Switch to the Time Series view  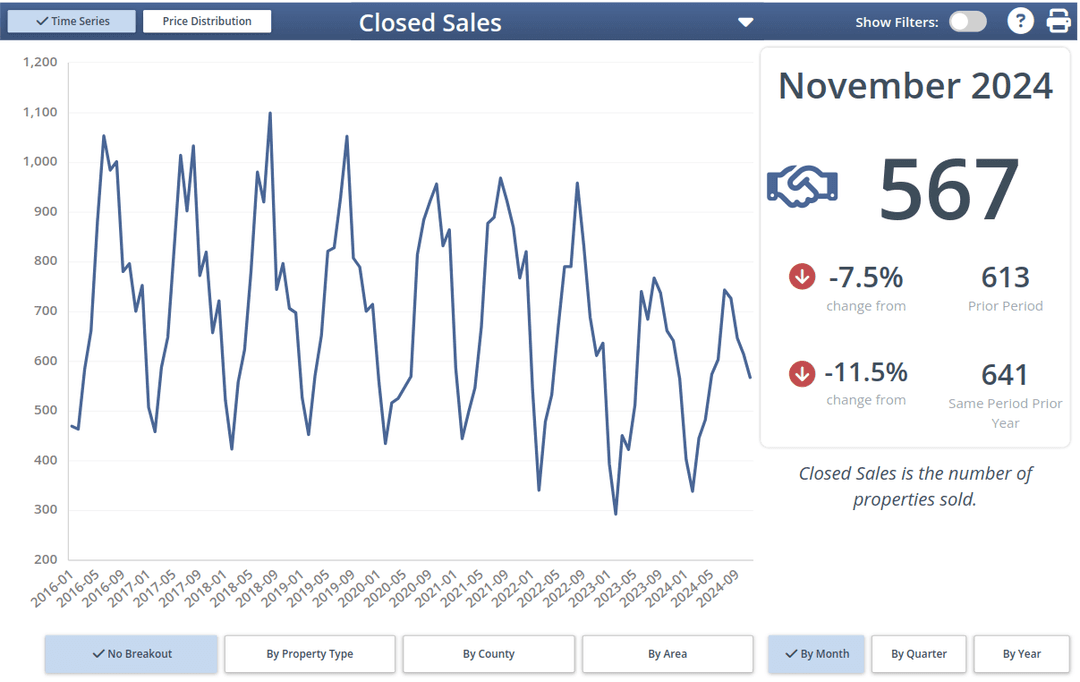[72, 21]
